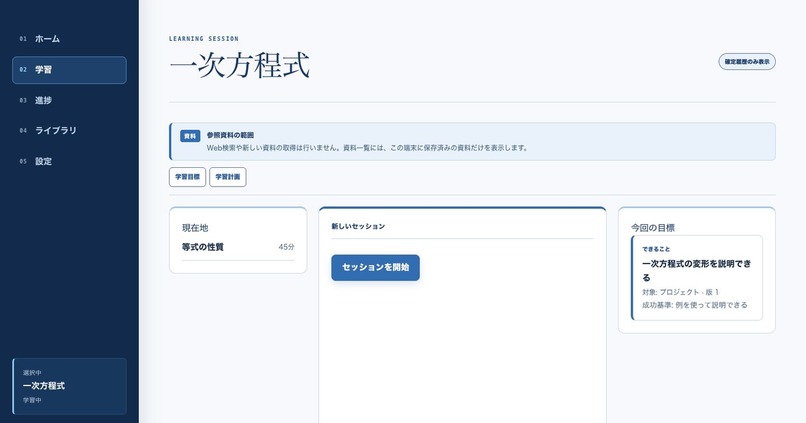Image resolution: width=806 pixels, height=423 pixels.
Task: Select the 等式の性質 row in 現在地
Action: (x=238, y=247)
